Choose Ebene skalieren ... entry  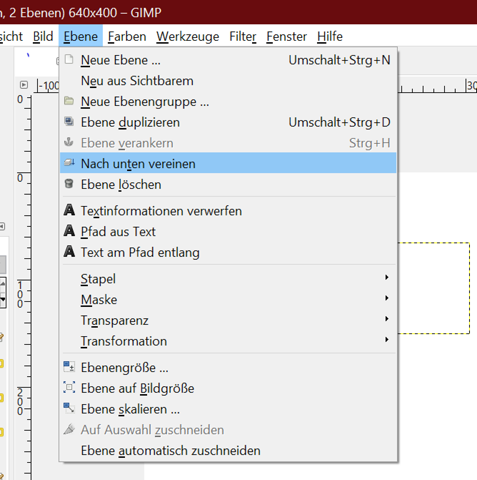228,409
